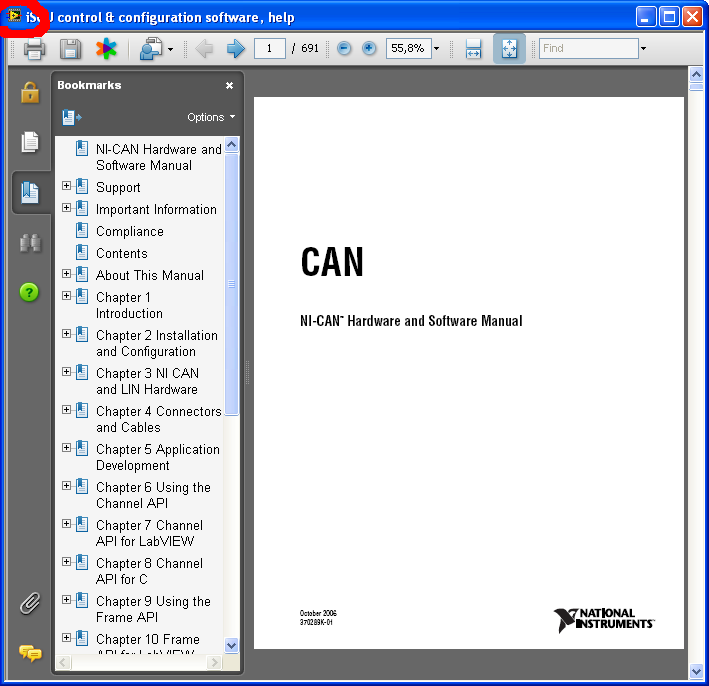This screenshot has width=709, height=686.
Task: Open the Contents bookmark
Action: (122, 253)
